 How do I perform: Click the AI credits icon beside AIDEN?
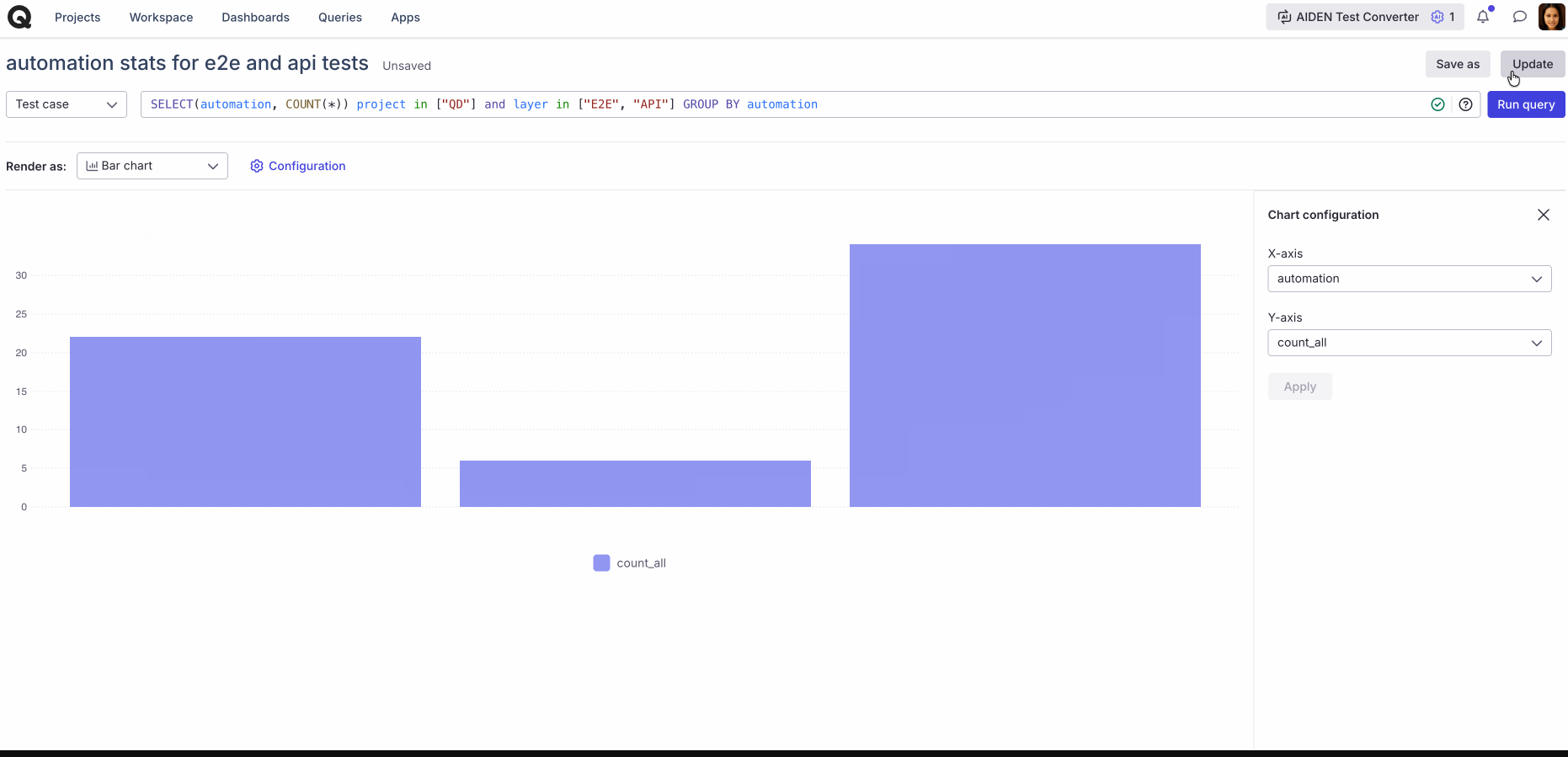coord(1437,17)
